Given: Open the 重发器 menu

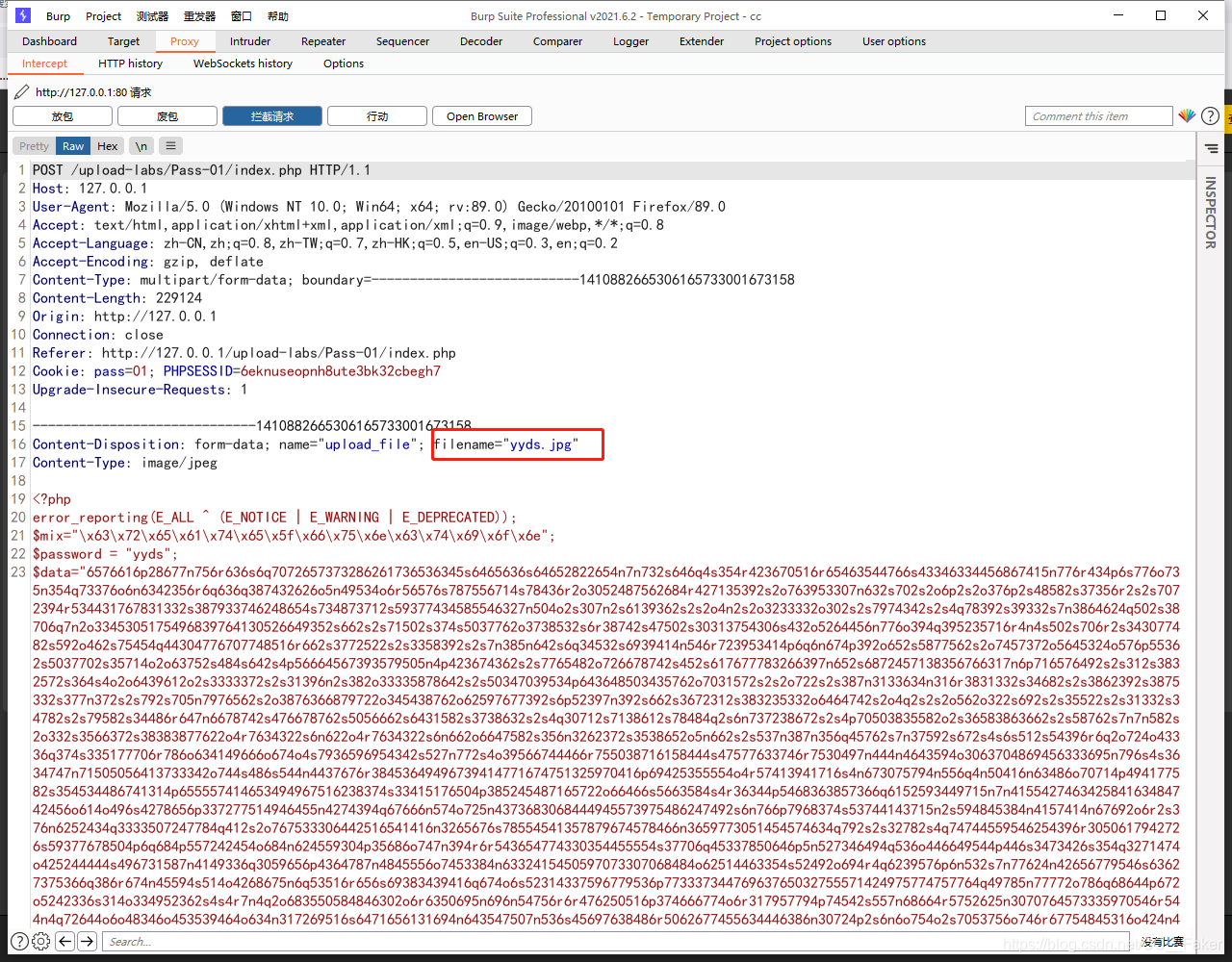Looking at the screenshot, I should (x=199, y=16).
